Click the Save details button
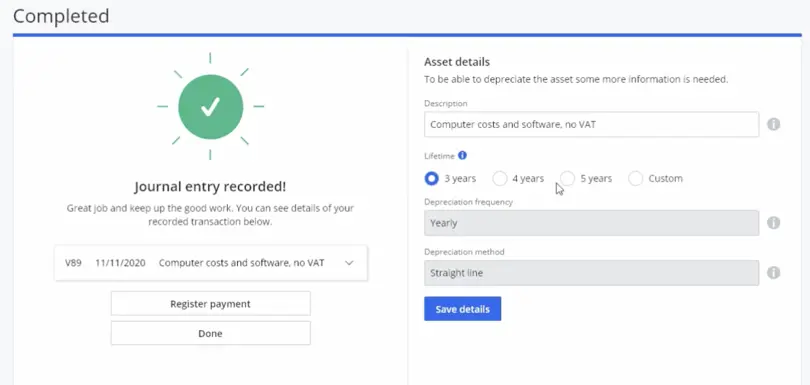The image size is (810, 385). click(x=462, y=309)
